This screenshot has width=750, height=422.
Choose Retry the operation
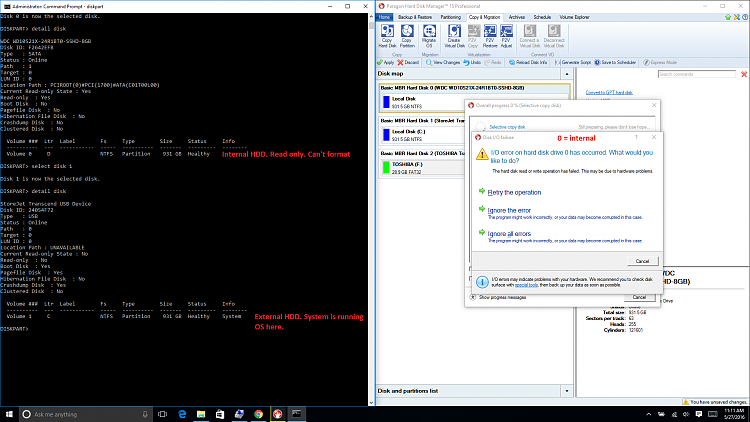514,192
